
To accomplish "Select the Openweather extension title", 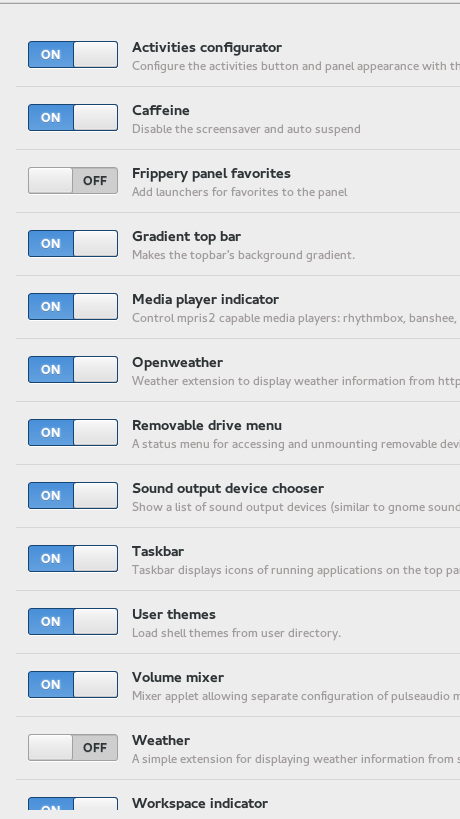I will [x=177, y=362].
